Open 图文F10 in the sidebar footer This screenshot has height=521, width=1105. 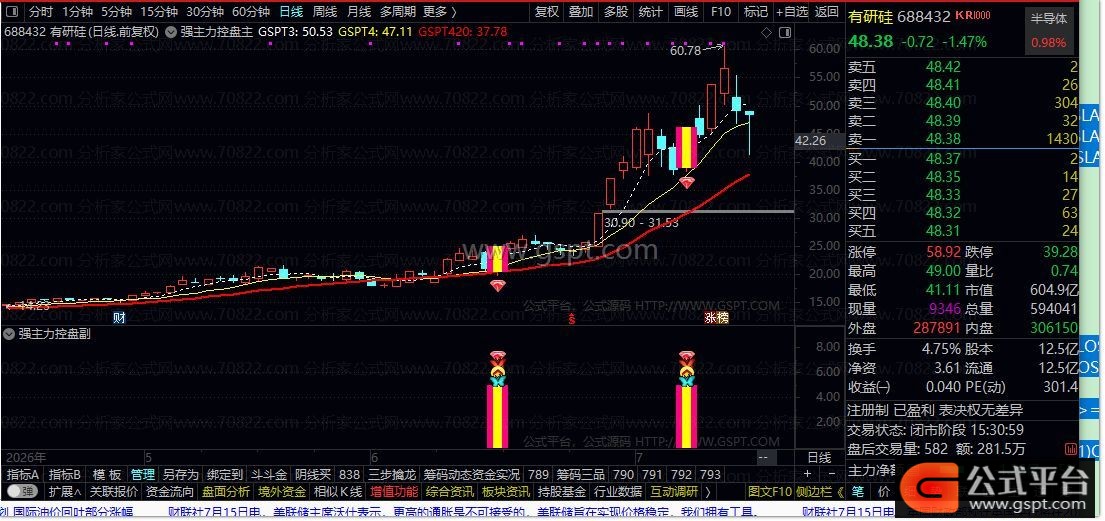770,491
